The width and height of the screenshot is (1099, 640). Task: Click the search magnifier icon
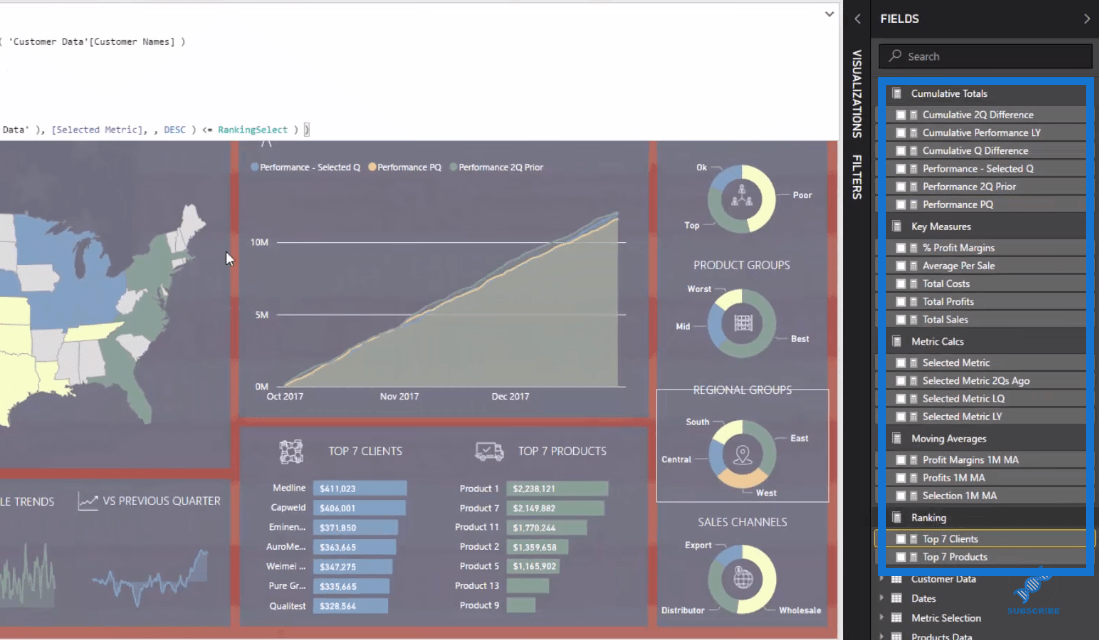[x=895, y=55]
